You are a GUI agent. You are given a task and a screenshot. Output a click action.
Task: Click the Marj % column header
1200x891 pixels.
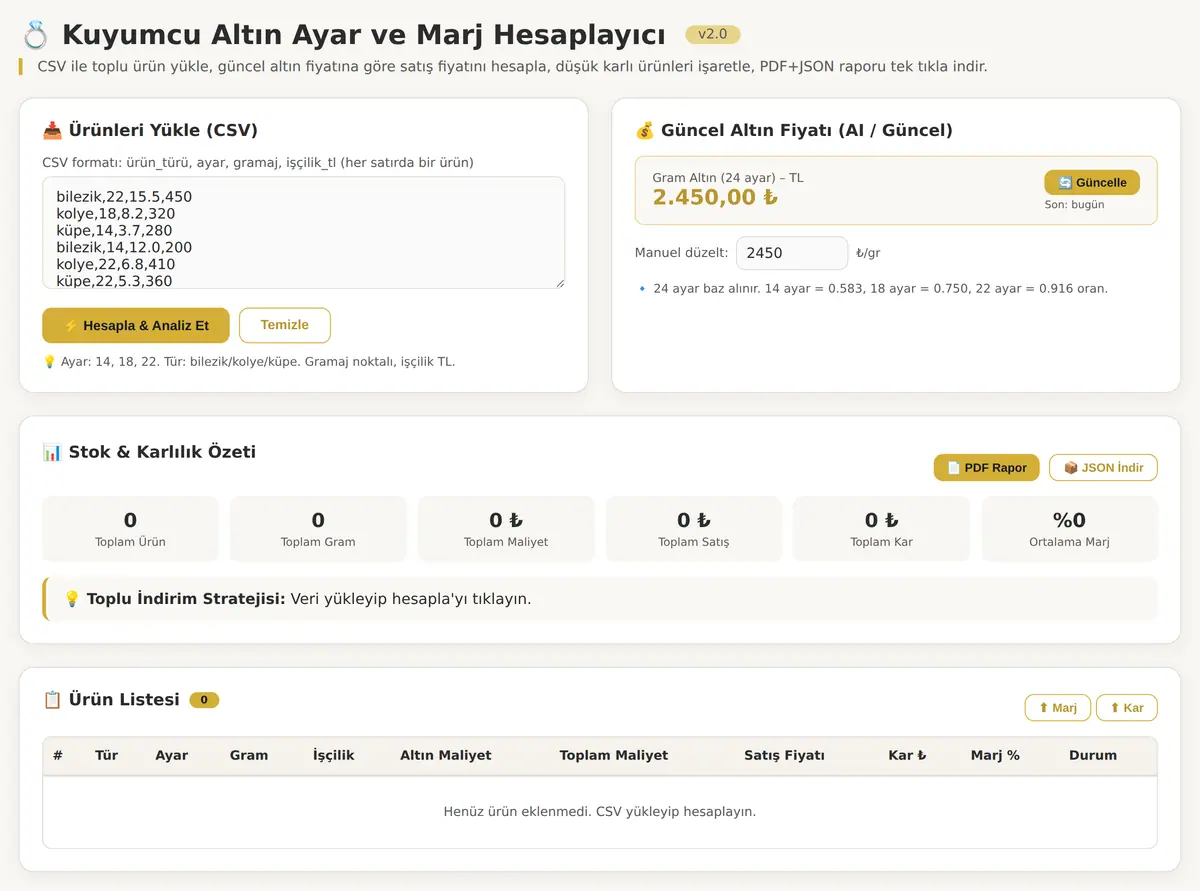[995, 755]
